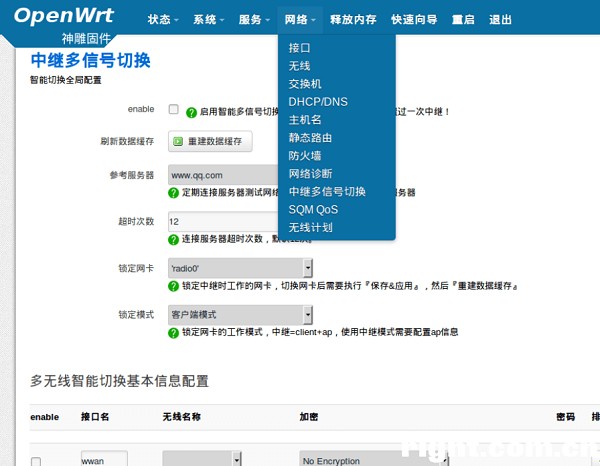Image resolution: width=600 pixels, height=466 pixels.
Task: Open the No Encryption dropdown in table
Action: tap(374, 459)
